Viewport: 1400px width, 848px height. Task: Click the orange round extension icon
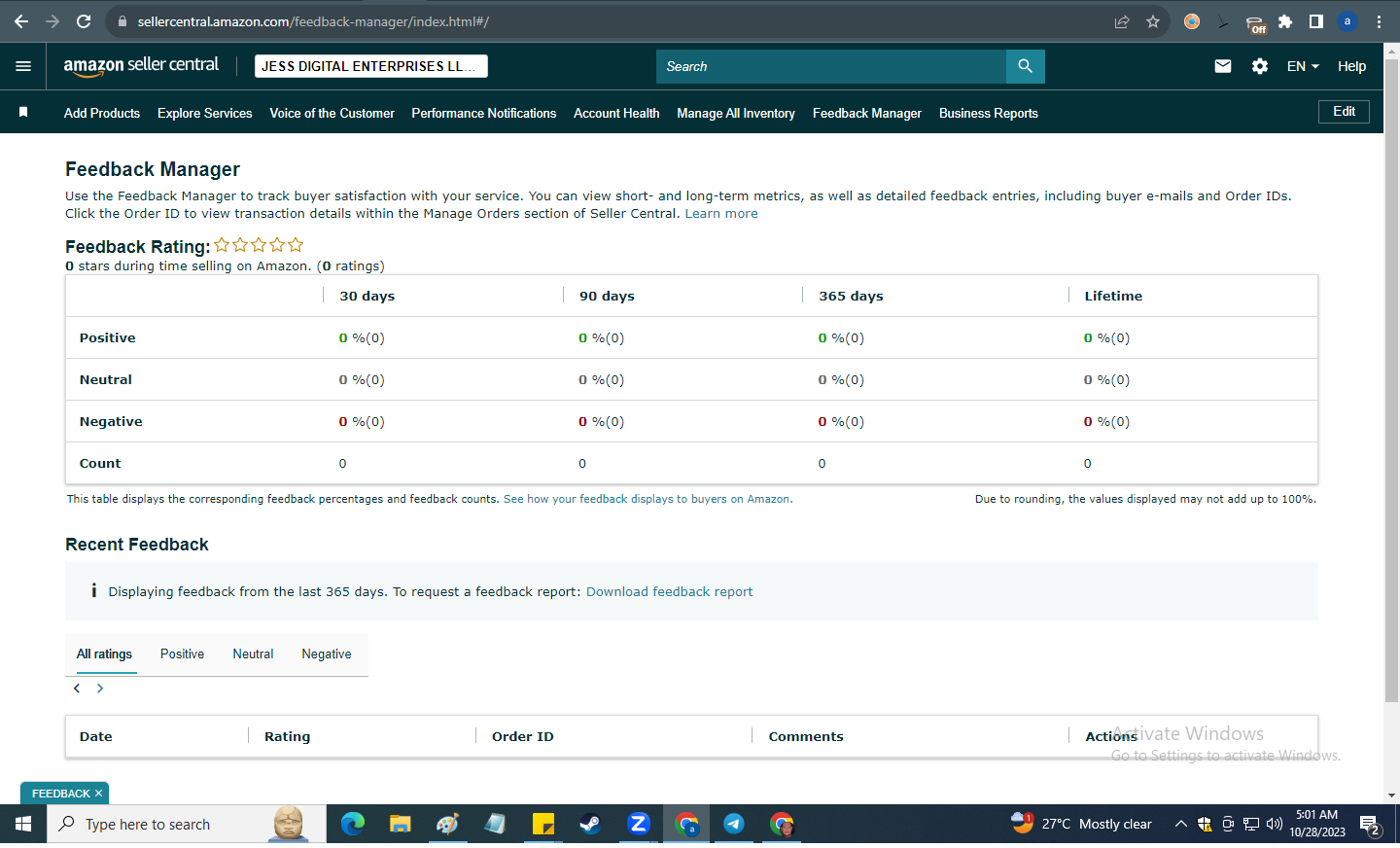(x=1192, y=21)
